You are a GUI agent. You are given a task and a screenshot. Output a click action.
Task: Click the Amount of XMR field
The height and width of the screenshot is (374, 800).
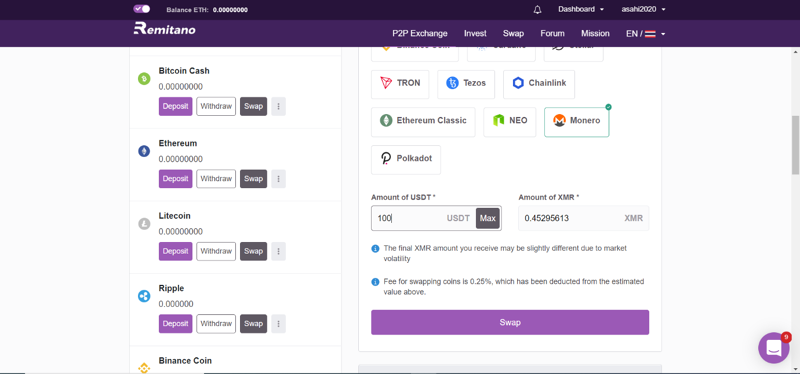click(584, 218)
